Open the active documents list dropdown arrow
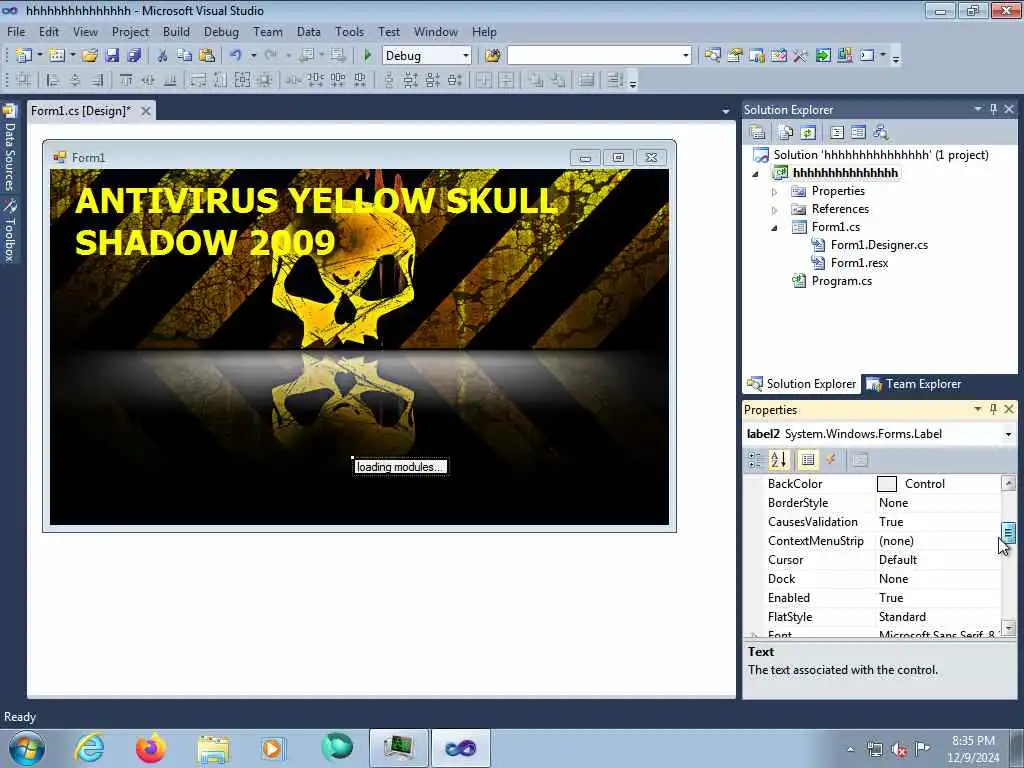The width and height of the screenshot is (1024, 768). point(726,112)
